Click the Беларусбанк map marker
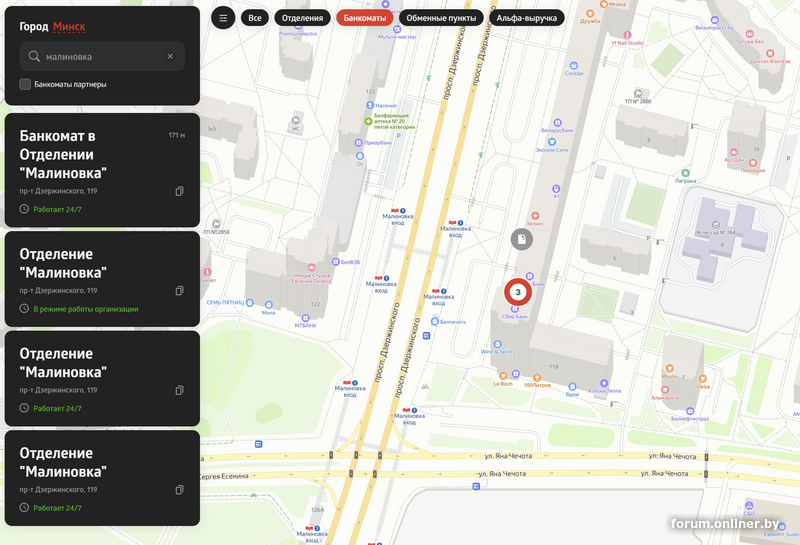This screenshot has width=800, height=545. pyautogui.click(x=557, y=123)
